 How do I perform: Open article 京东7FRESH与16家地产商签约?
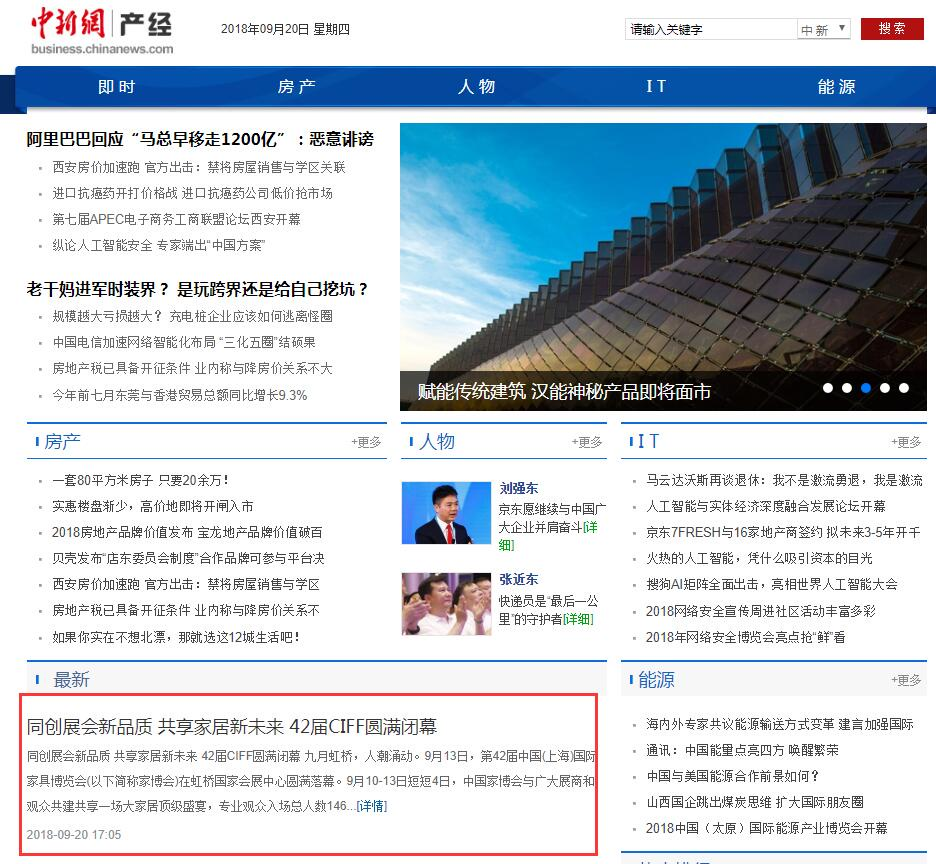pyautogui.click(x=783, y=532)
